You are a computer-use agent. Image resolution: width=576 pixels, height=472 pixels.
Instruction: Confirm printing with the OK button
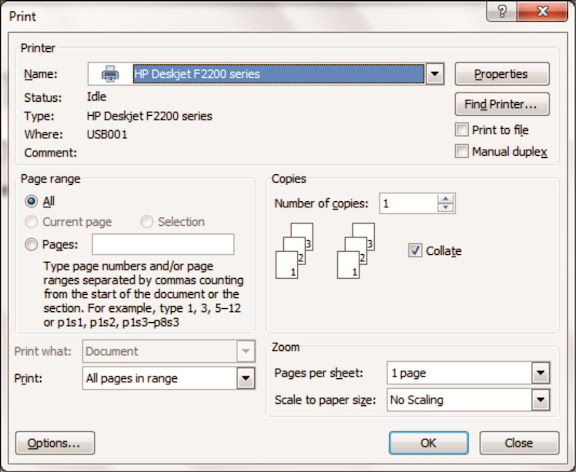429,443
